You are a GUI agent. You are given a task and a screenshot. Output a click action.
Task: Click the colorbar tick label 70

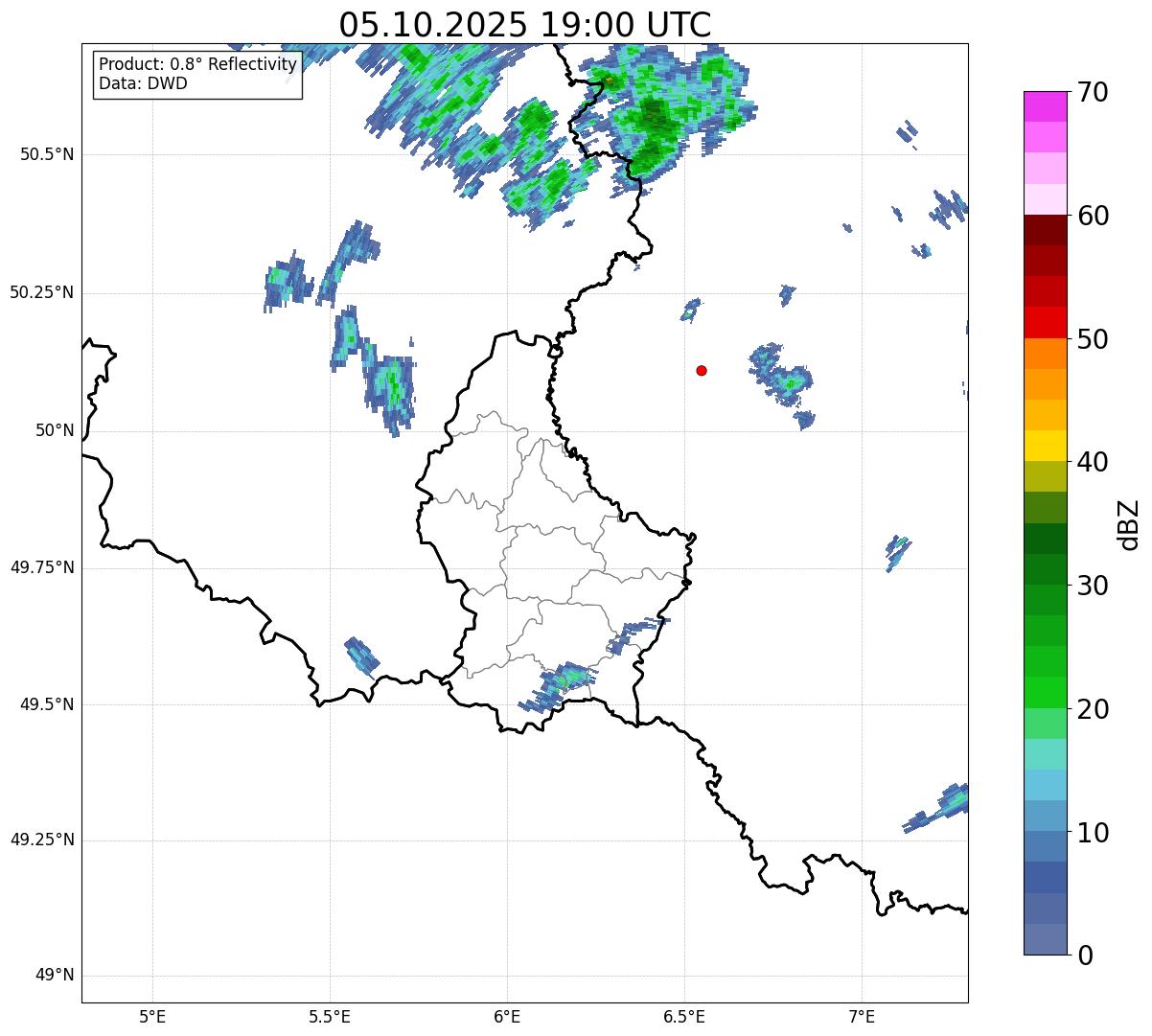pyautogui.click(x=1092, y=92)
